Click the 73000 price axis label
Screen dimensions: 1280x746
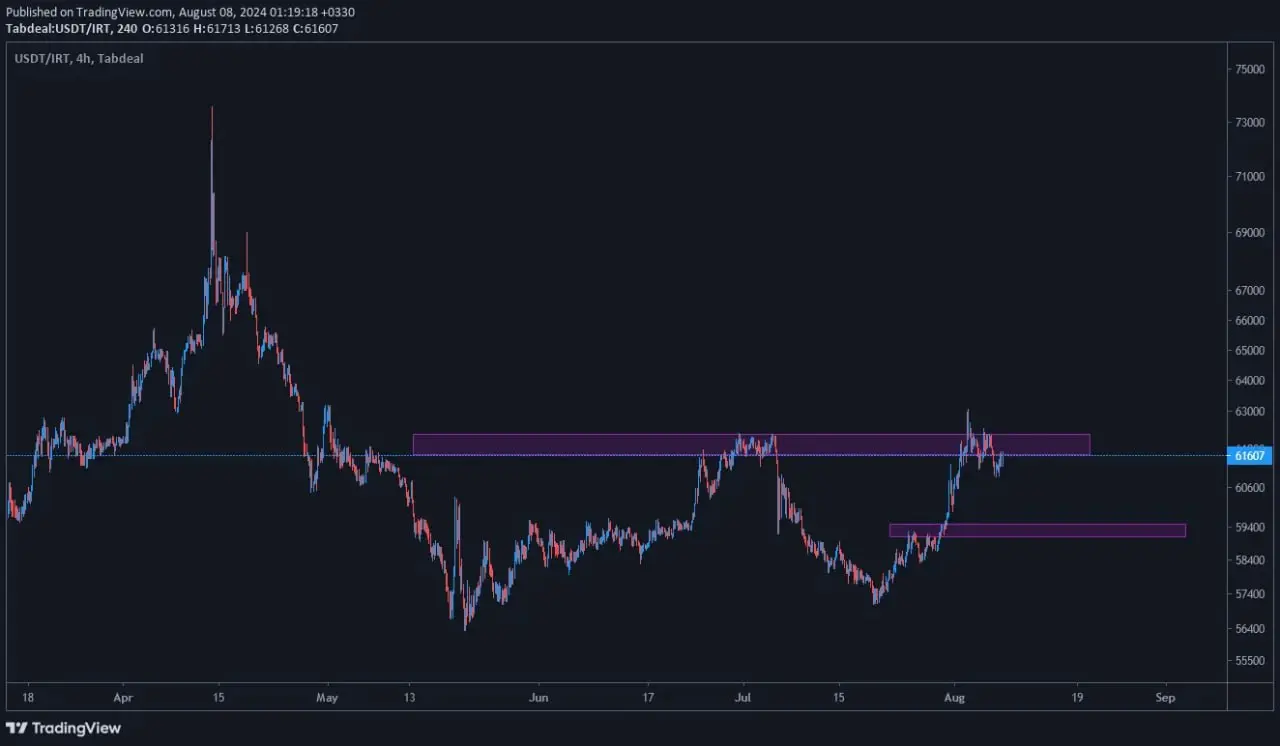coord(1251,122)
